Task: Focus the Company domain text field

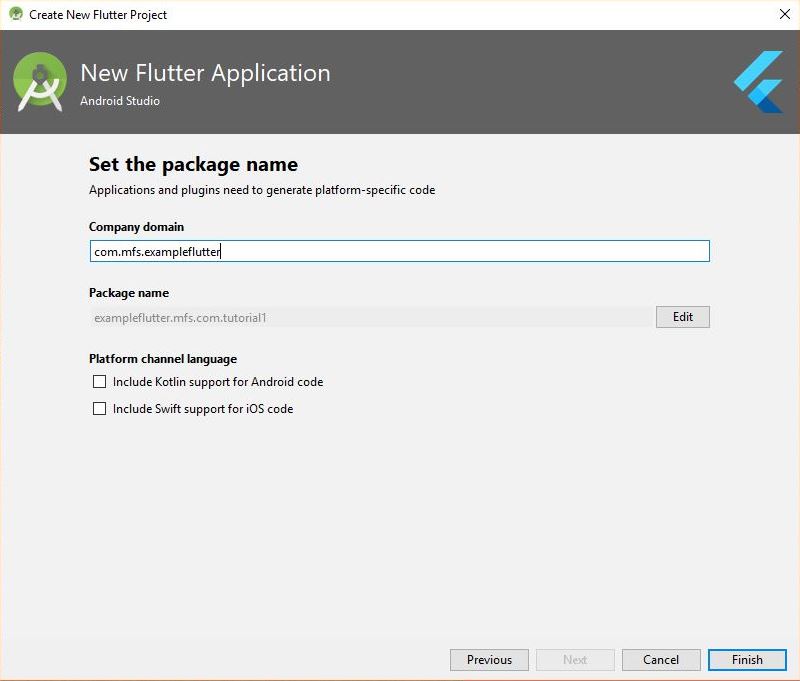Action: point(399,251)
